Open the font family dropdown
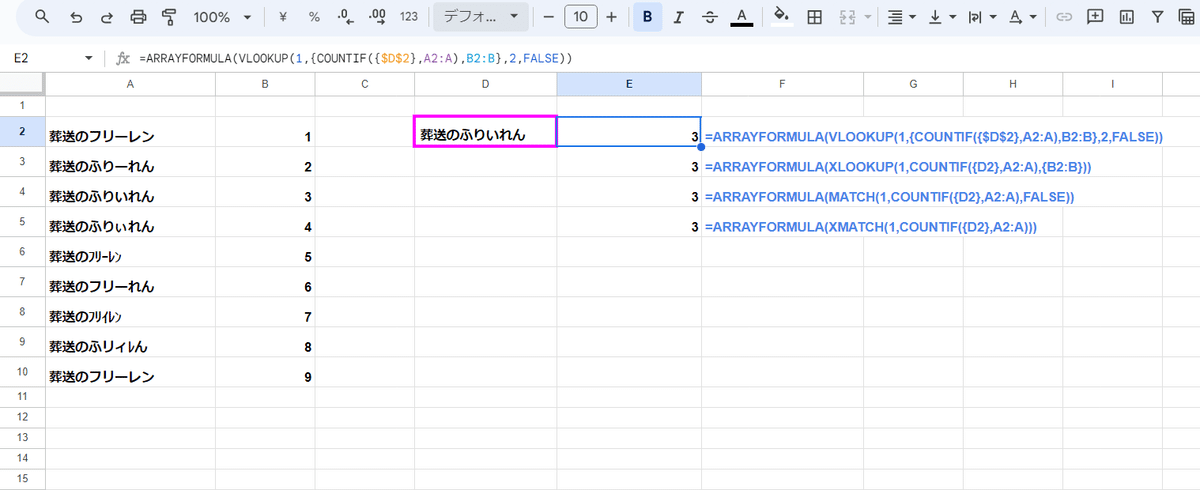The width and height of the screenshot is (1200, 490). point(481,17)
